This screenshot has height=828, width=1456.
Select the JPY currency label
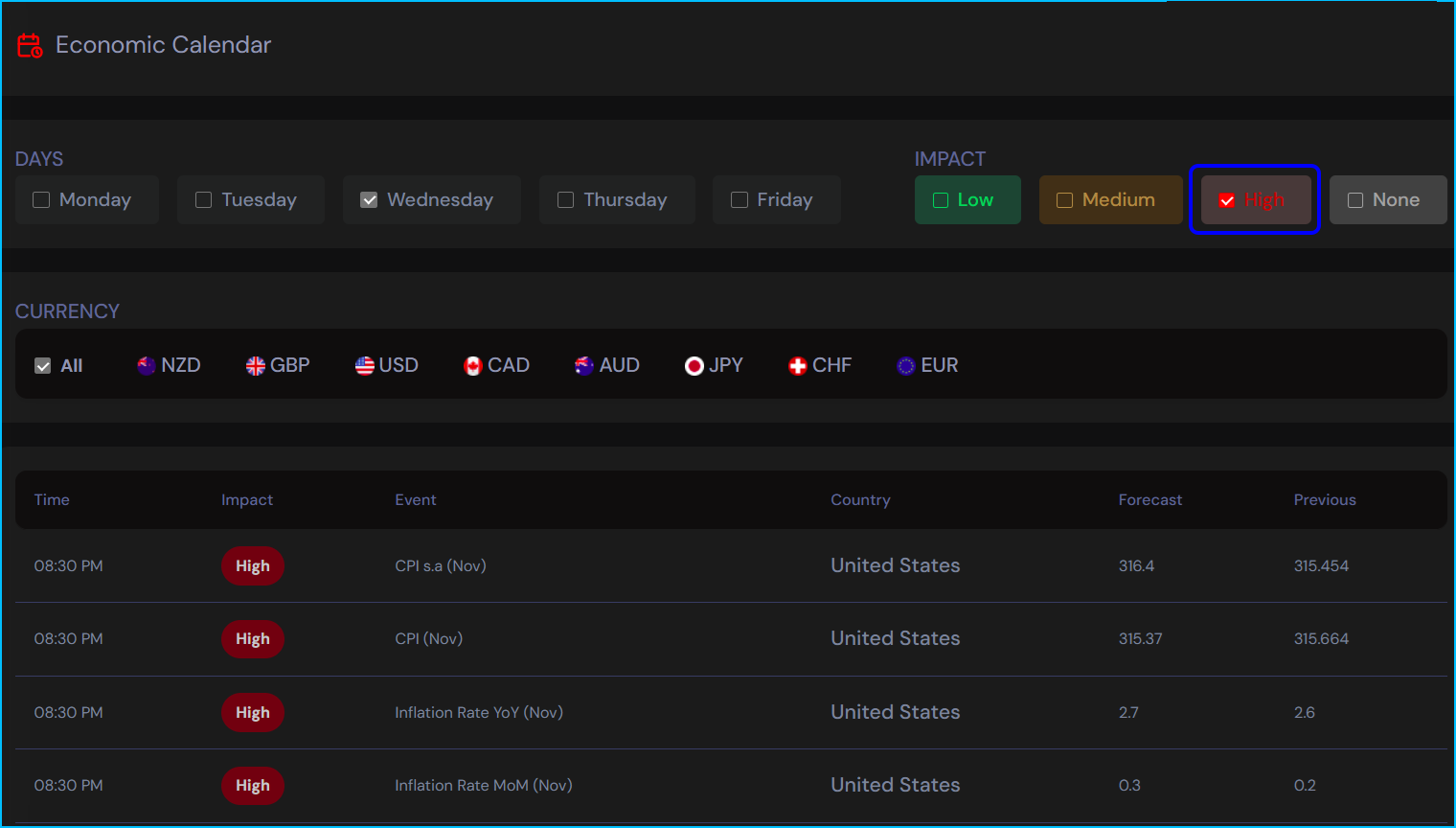[726, 365]
